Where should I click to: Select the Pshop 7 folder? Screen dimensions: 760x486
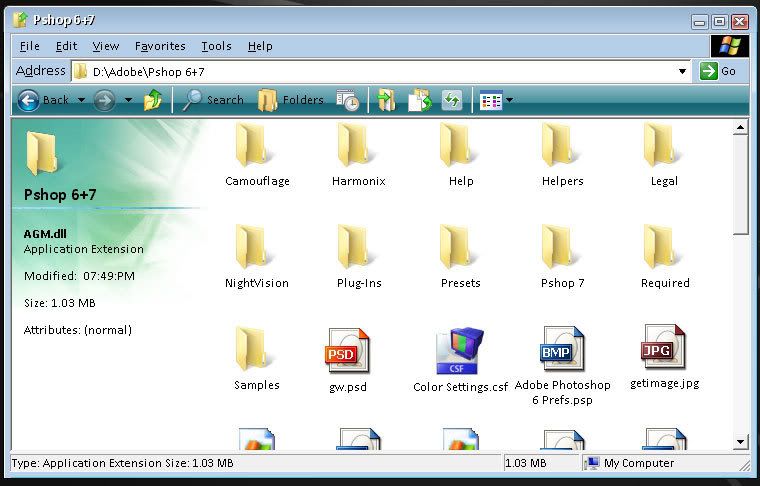click(562, 257)
